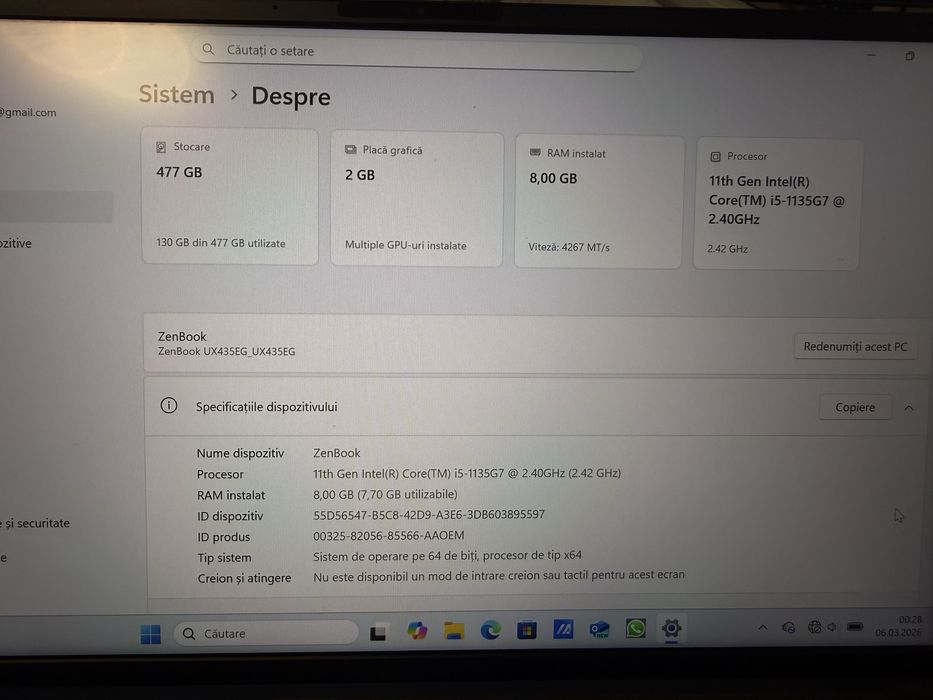Go back to the Sistem breadcrumb
Viewport: 933px width, 700px height.
(177, 95)
